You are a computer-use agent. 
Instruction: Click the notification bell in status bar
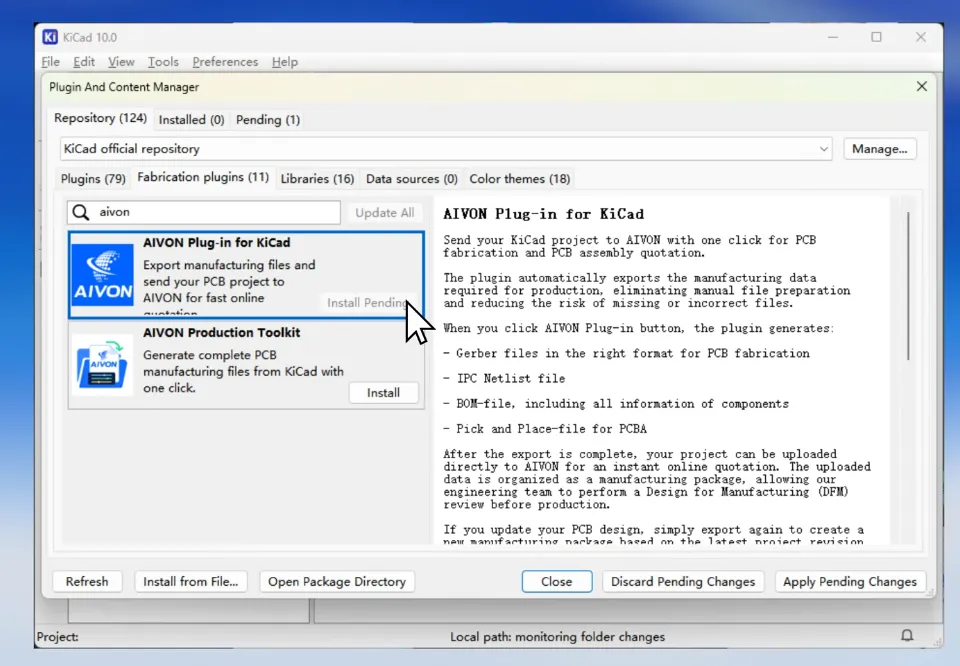click(907, 635)
